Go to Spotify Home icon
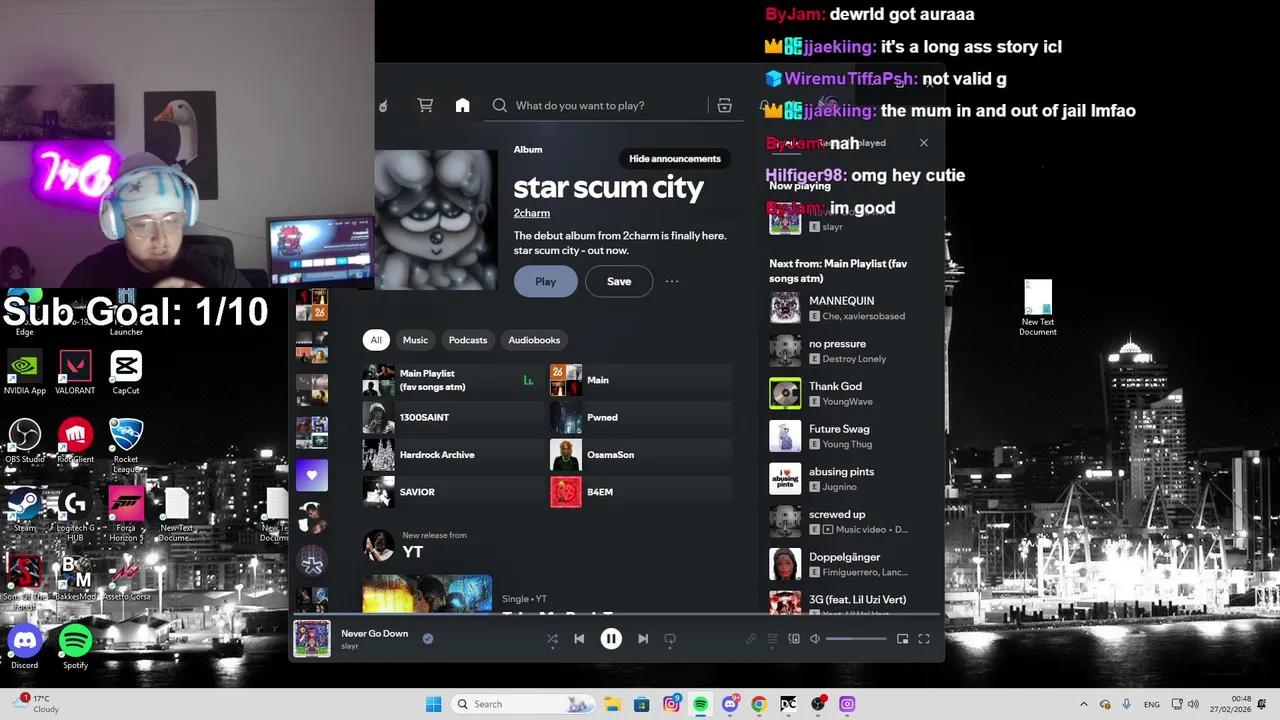1280x720 pixels. click(x=462, y=105)
